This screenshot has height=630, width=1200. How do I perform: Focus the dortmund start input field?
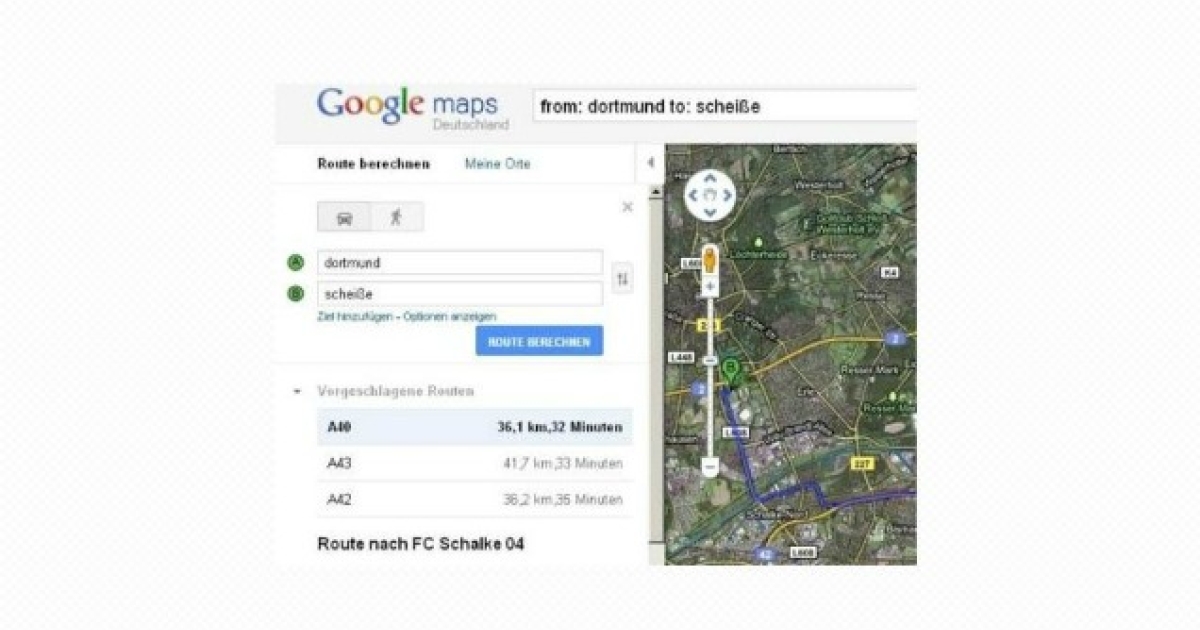coord(460,262)
